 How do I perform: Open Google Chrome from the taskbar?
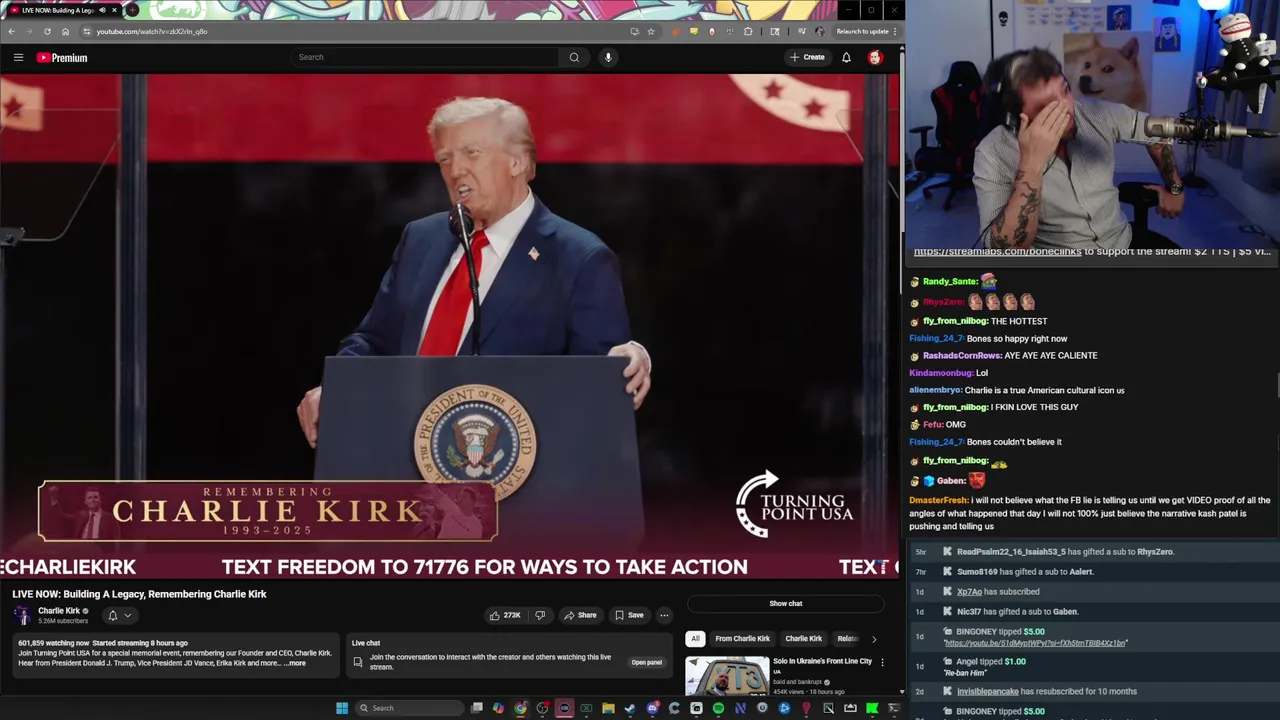[x=520, y=708]
